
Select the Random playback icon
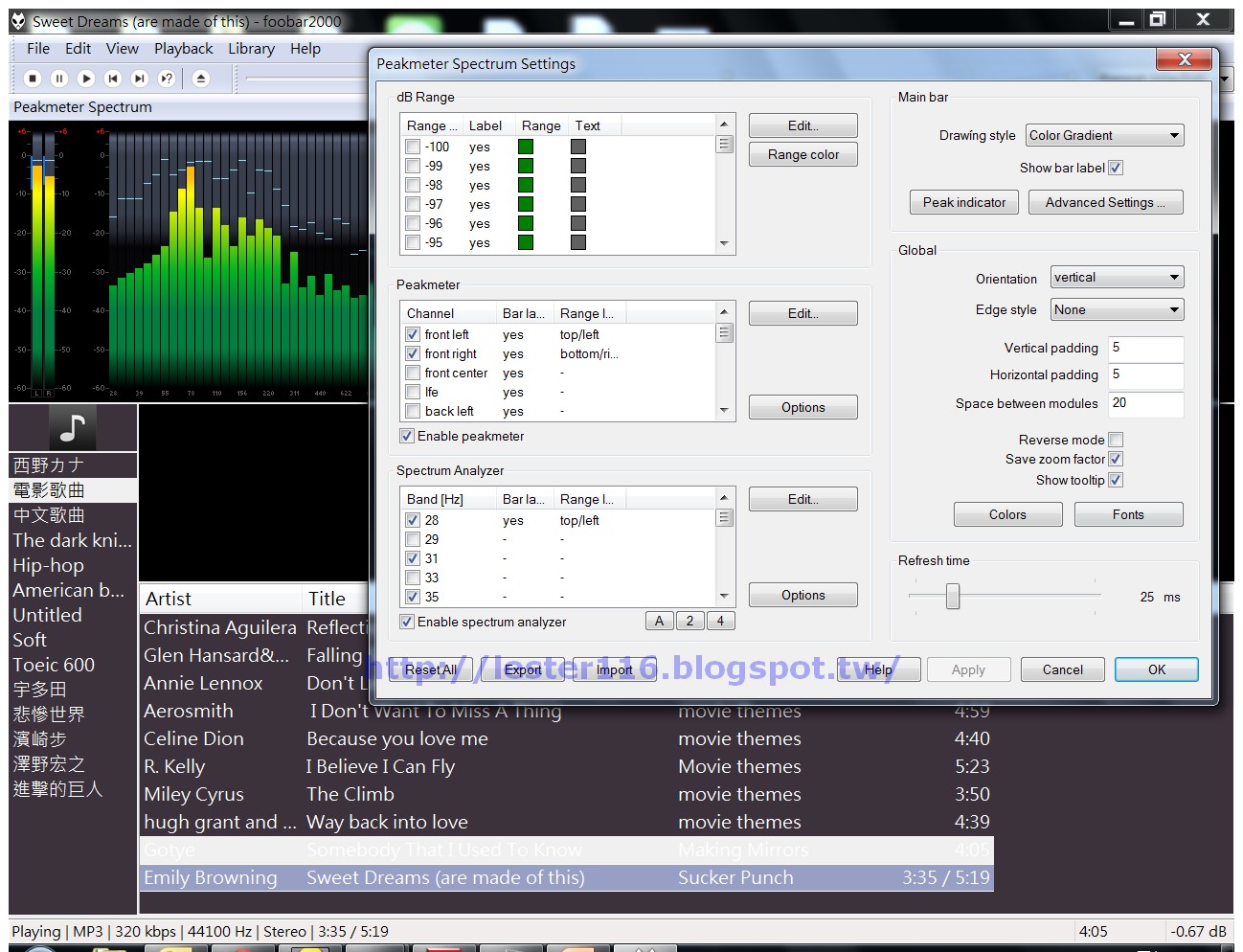(x=167, y=79)
